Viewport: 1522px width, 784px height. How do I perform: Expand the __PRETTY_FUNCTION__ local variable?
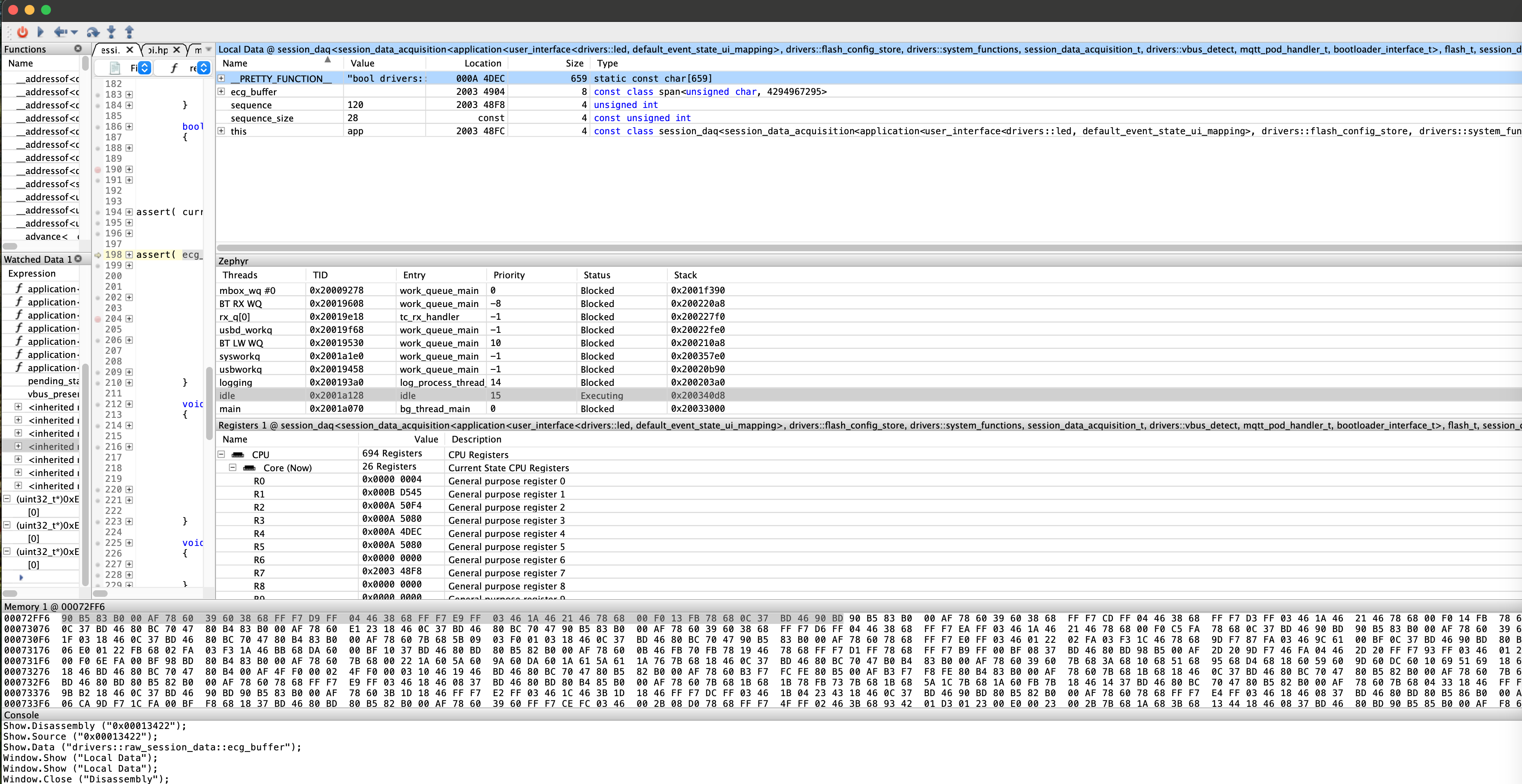221,78
